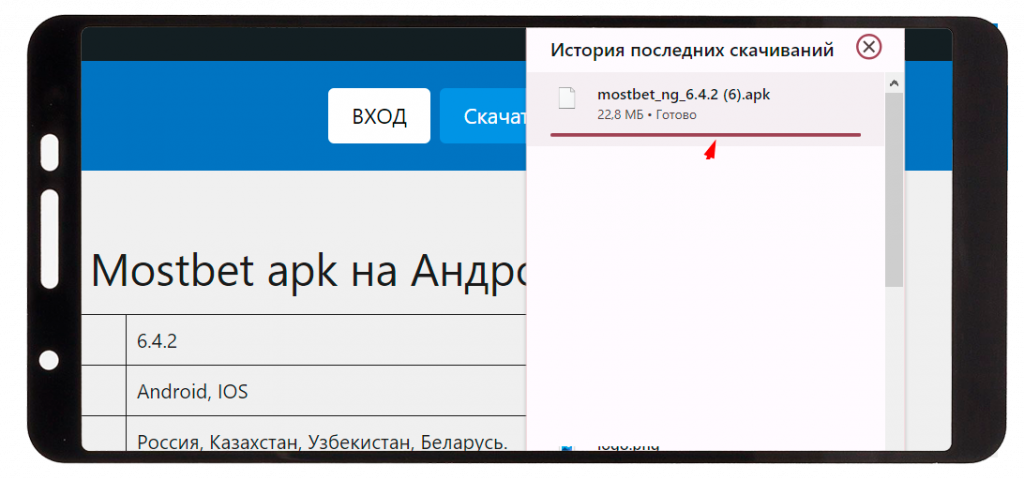Click the 22,8 МБ • Готово status text
The image size is (1024, 480).
pos(647,115)
